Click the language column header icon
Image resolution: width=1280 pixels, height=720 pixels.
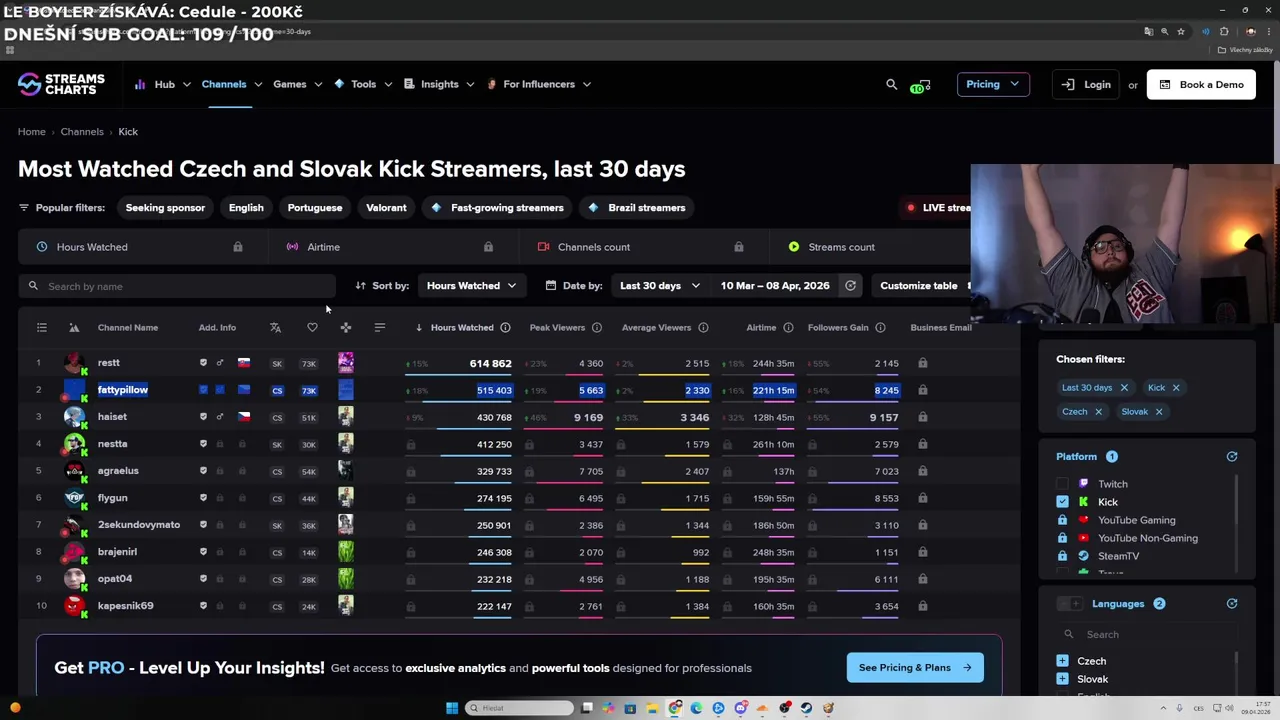tap(275, 328)
